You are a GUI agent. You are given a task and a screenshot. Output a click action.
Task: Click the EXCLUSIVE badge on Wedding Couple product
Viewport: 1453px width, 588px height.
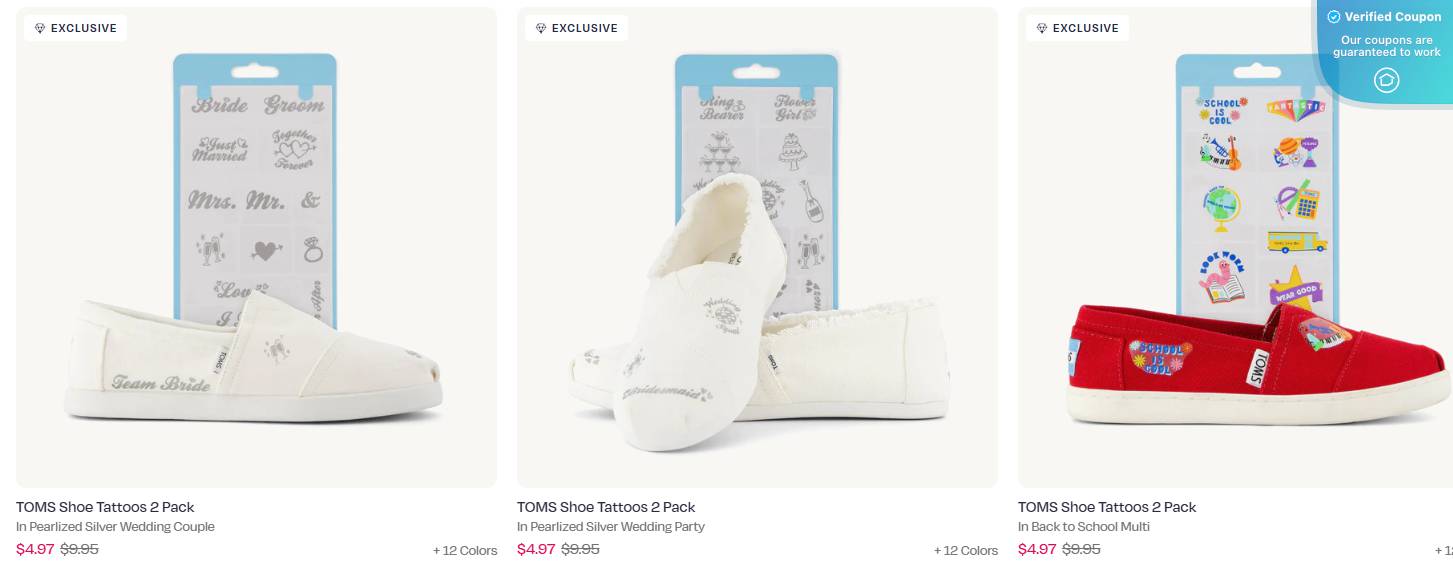coord(75,29)
